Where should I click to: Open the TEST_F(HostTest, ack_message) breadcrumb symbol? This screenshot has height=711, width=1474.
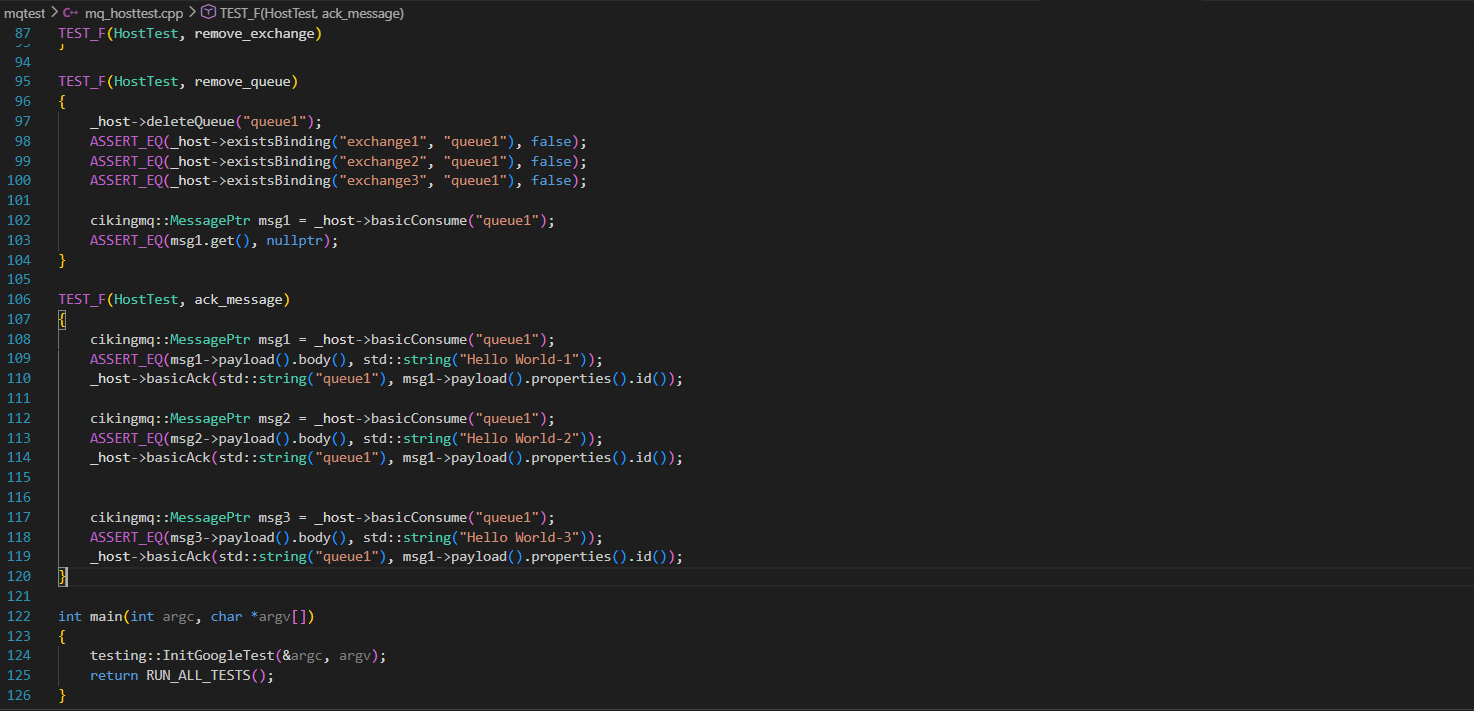pos(312,13)
